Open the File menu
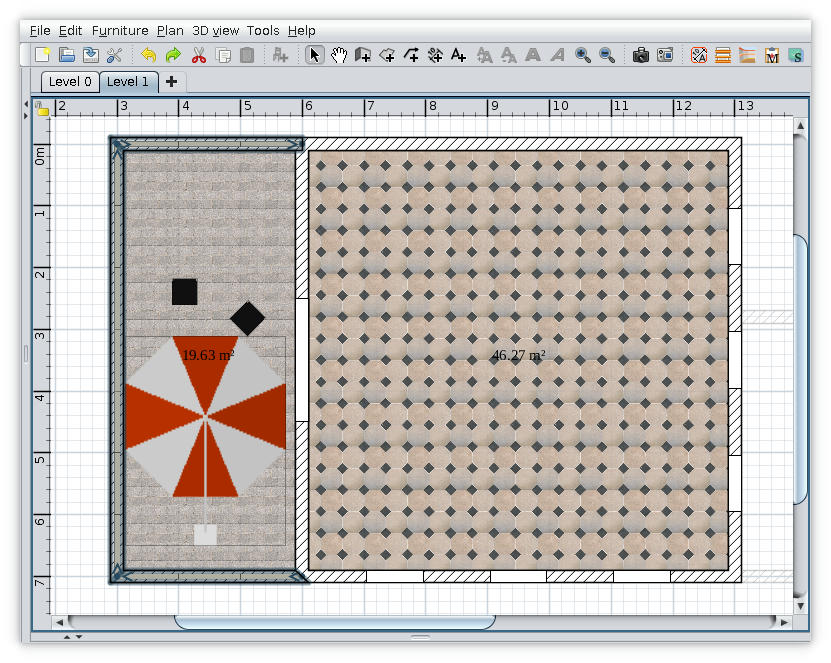The image size is (831, 663). tap(40, 31)
